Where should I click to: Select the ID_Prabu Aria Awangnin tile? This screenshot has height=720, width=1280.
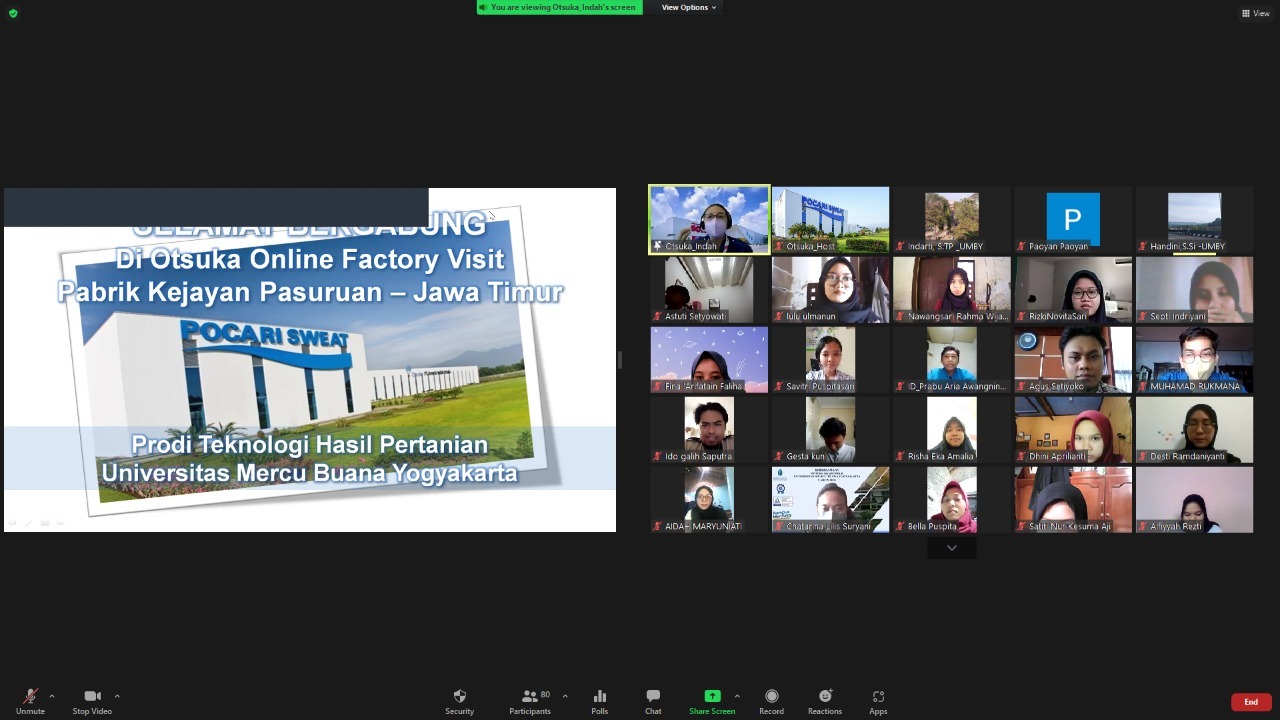[x=951, y=360]
